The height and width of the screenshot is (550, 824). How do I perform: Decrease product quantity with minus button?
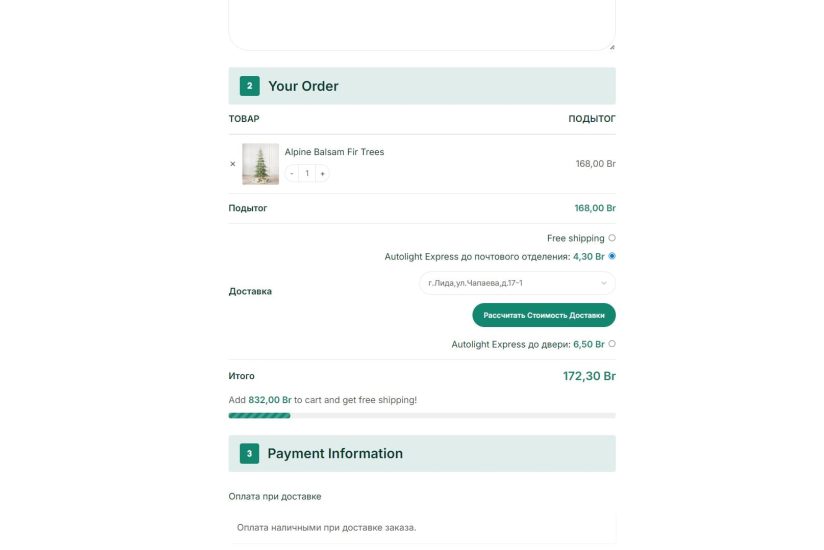292,174
